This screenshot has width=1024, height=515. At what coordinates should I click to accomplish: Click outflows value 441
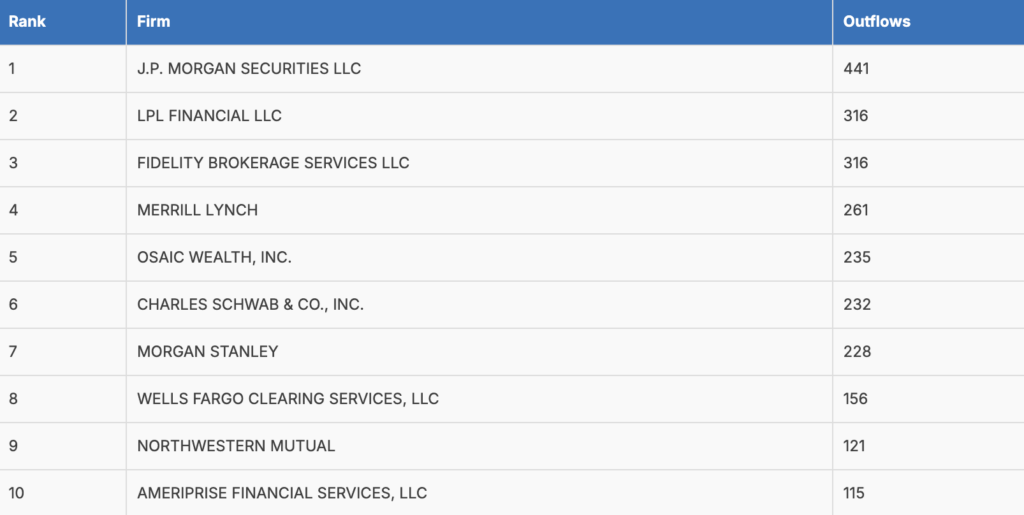[856, 69]
